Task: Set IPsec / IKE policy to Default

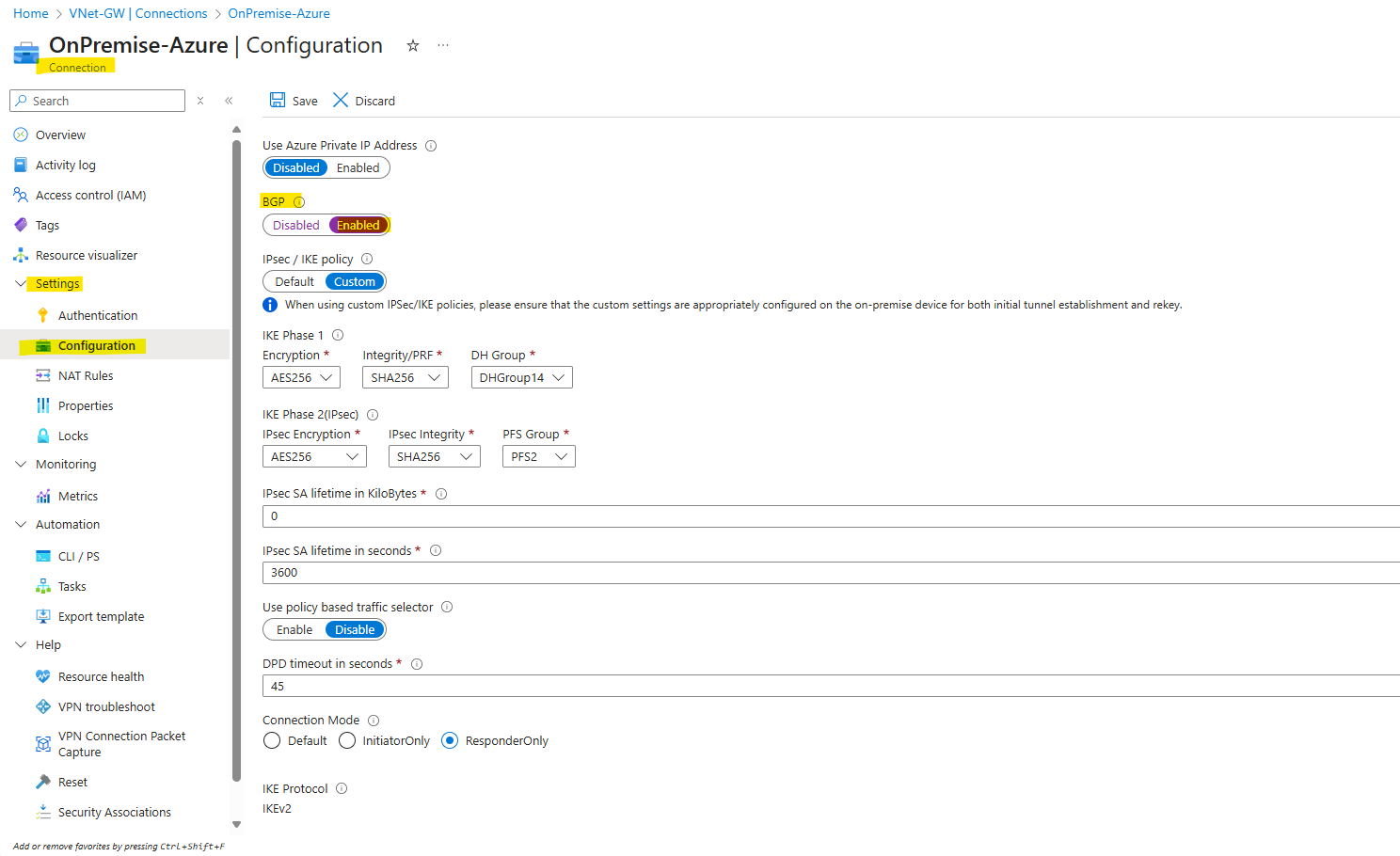Action: tap(294, 281)
